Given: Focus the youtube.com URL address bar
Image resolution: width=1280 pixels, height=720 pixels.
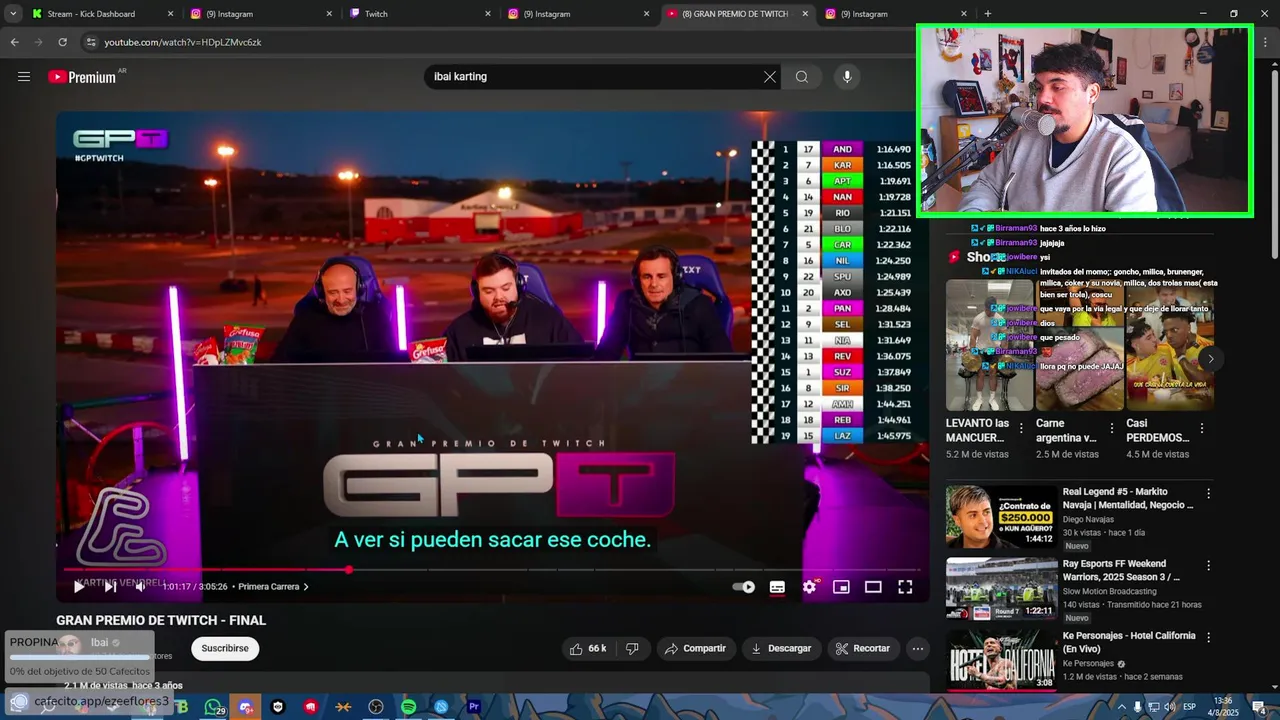Looking at the screenshot, I should click(x=182, y=42).
